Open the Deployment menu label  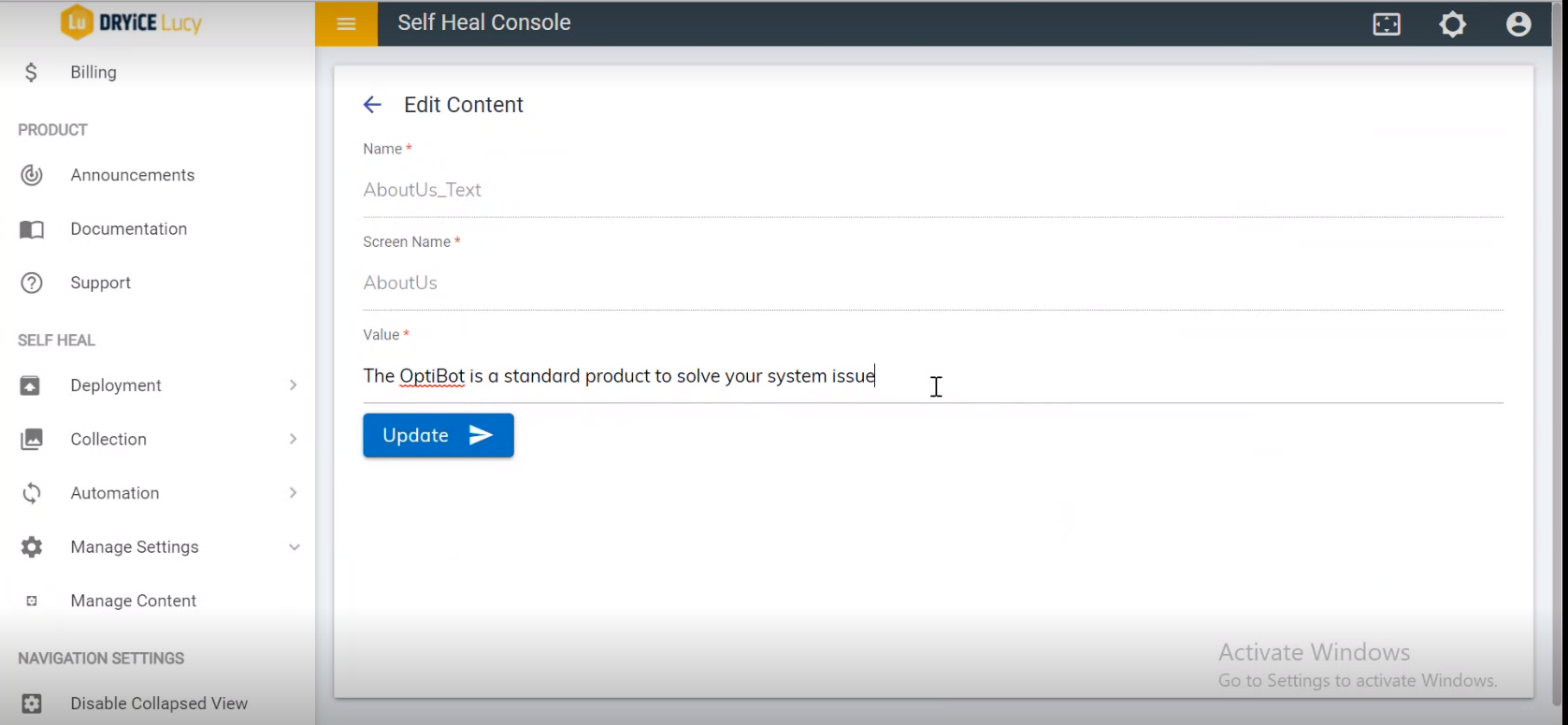coord(116,385)
